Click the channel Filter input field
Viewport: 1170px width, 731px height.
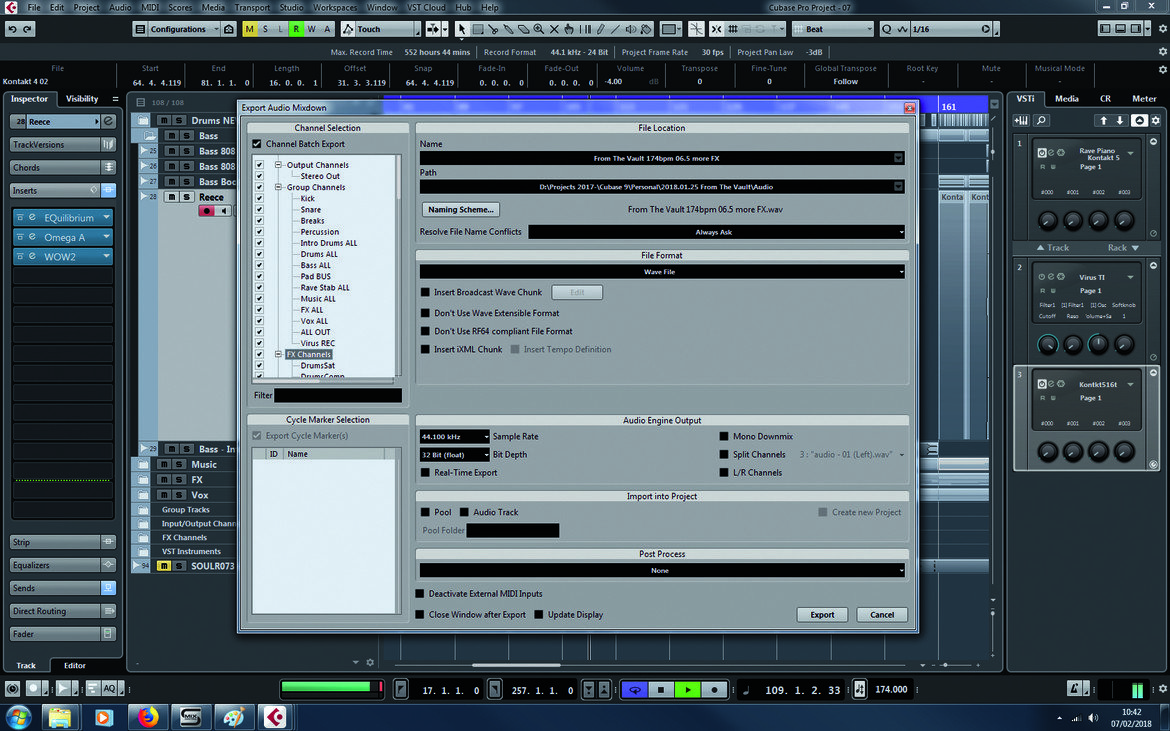pyautogui.click(x=338, y=395)
